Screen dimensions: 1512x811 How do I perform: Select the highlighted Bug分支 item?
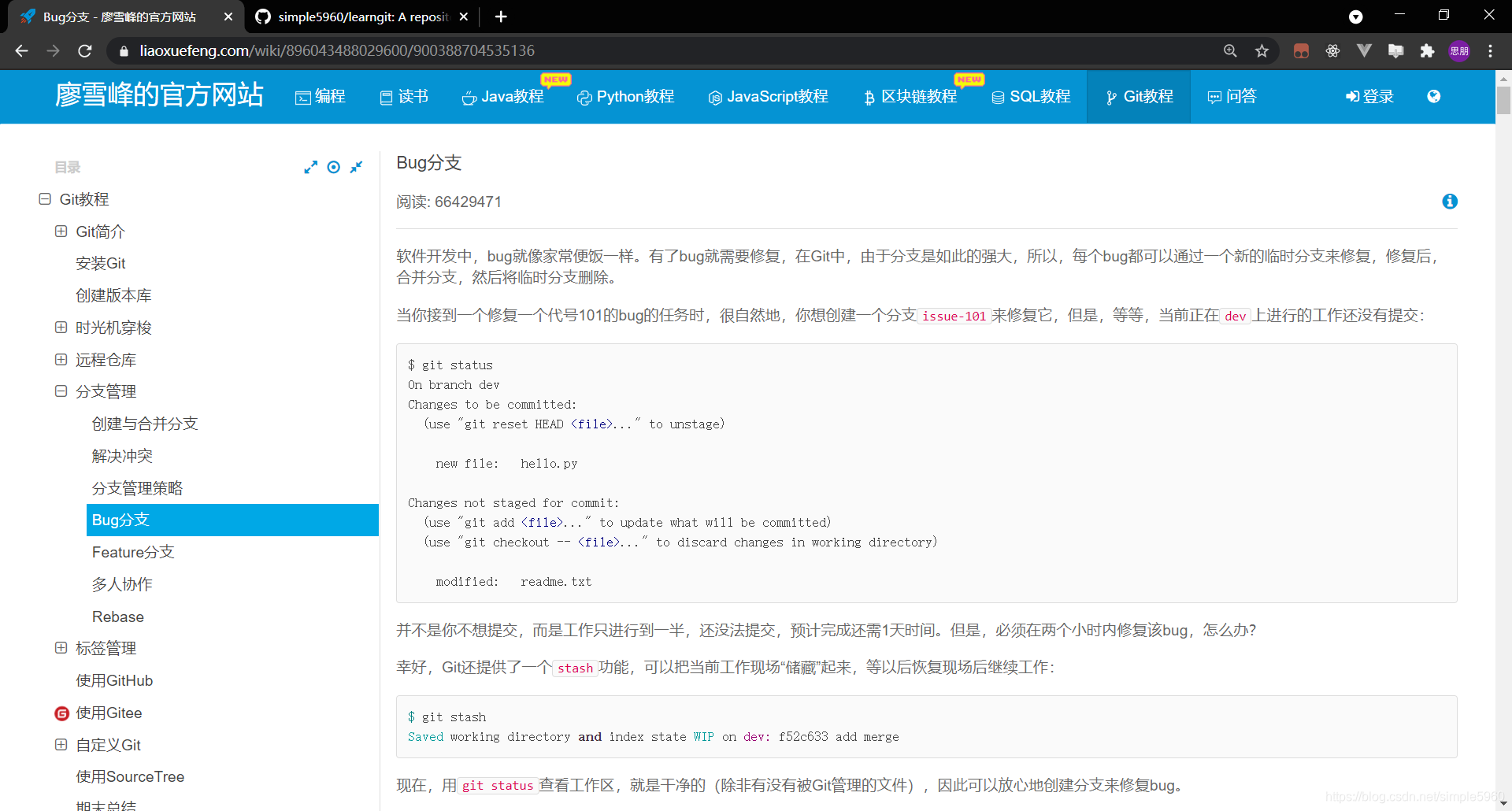tap(232, 520)
